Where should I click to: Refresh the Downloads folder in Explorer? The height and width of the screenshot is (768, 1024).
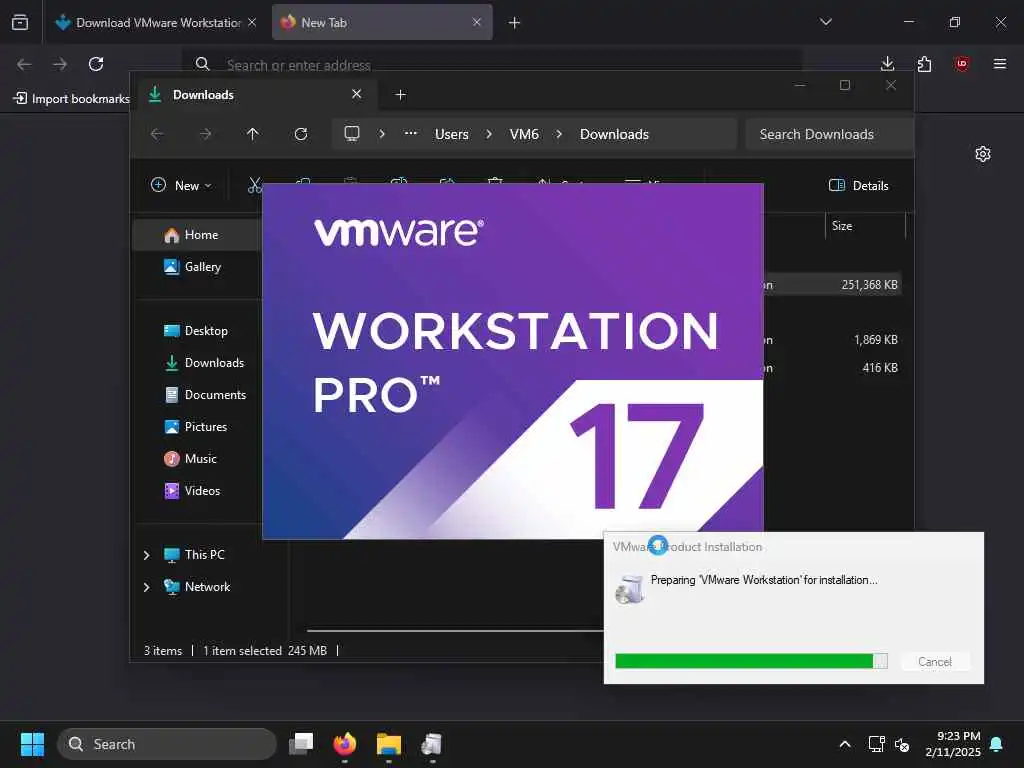coord(300,134)
